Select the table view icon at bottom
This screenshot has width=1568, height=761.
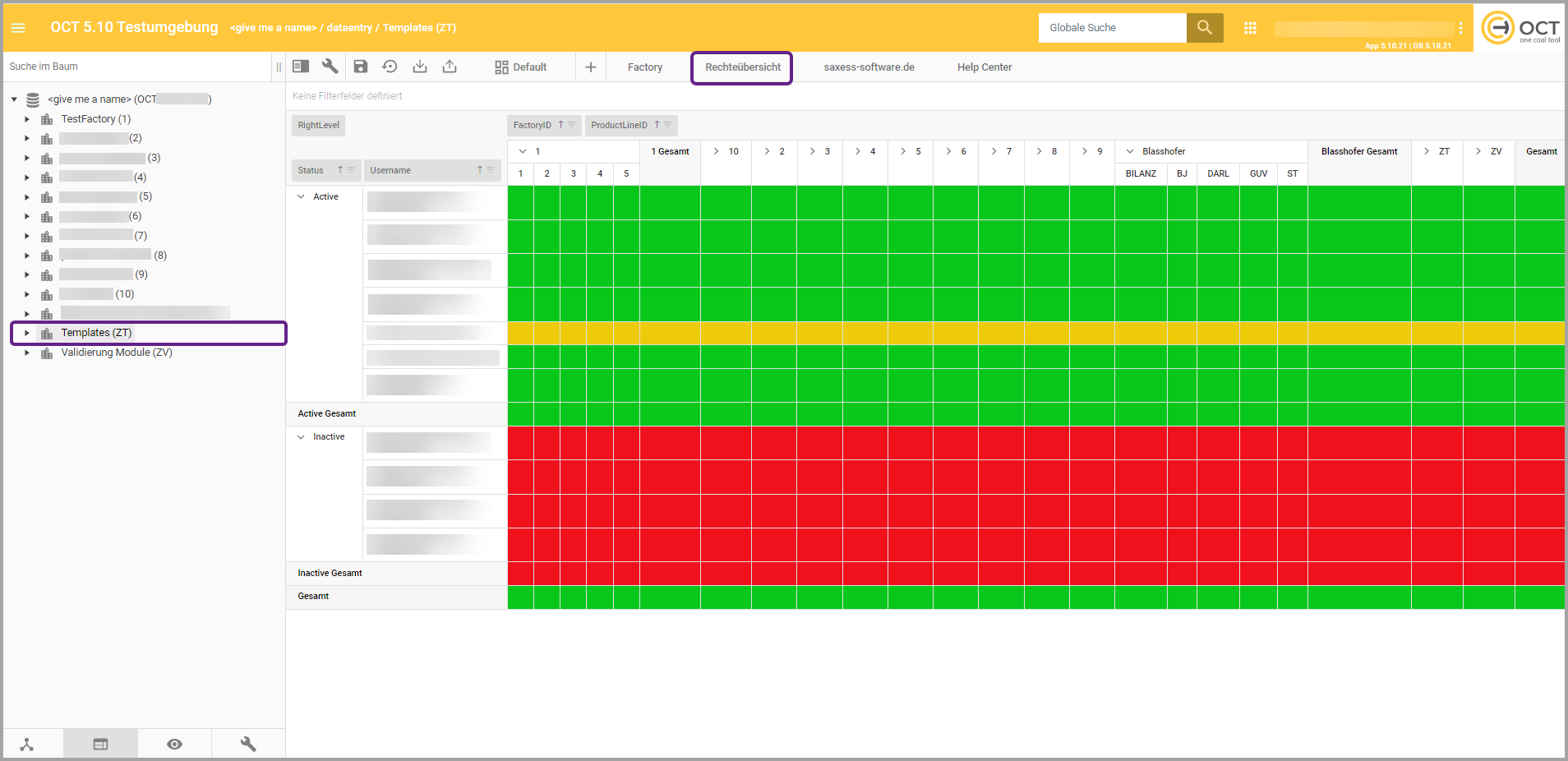pos(100,745)
